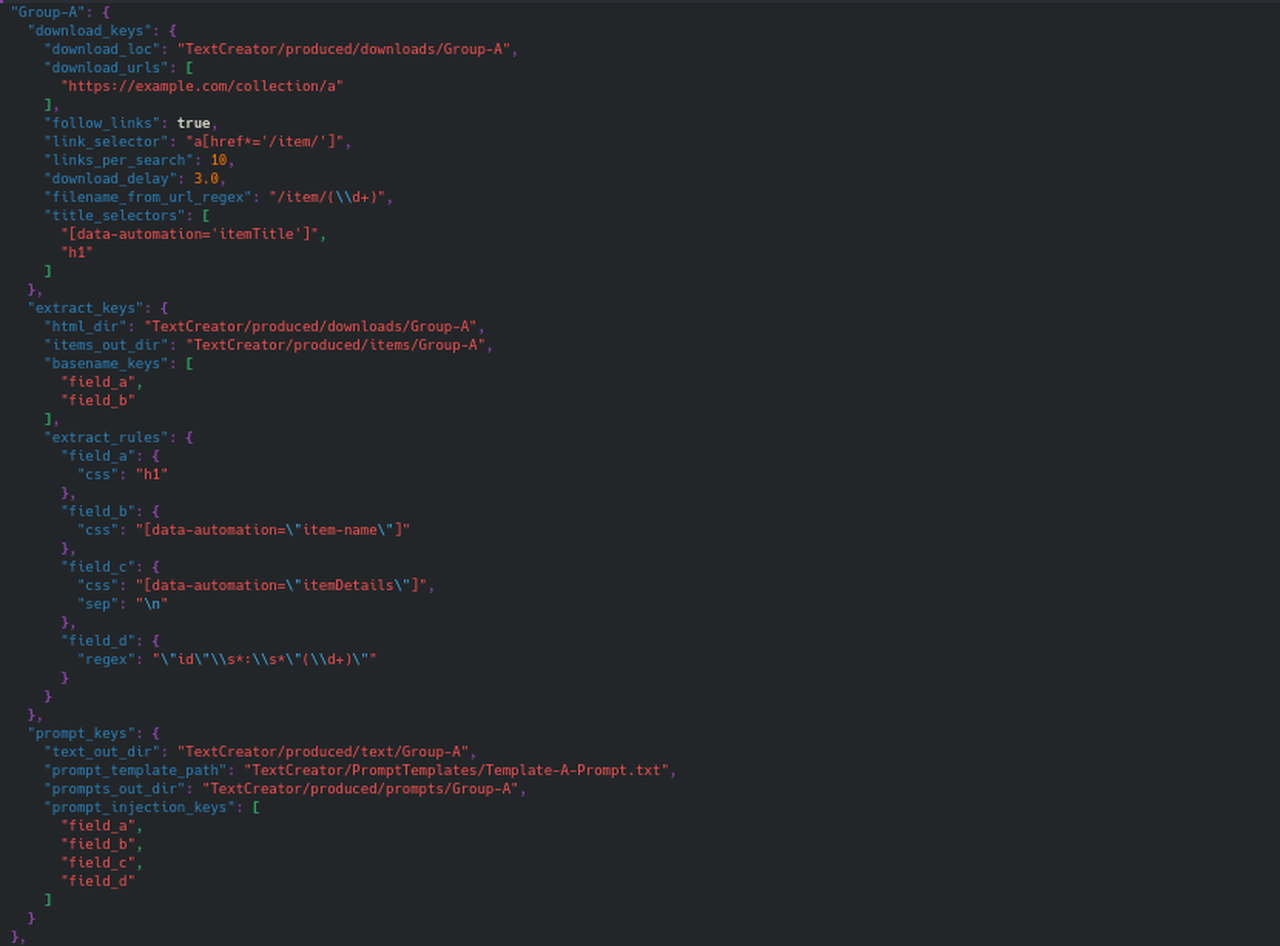Select the true value of follow_links

click(x=193, y=123)
